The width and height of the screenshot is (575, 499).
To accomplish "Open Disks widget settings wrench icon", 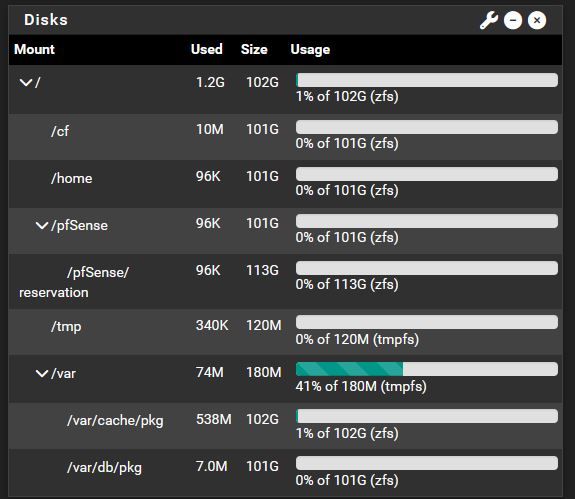I will pos(489,20).
